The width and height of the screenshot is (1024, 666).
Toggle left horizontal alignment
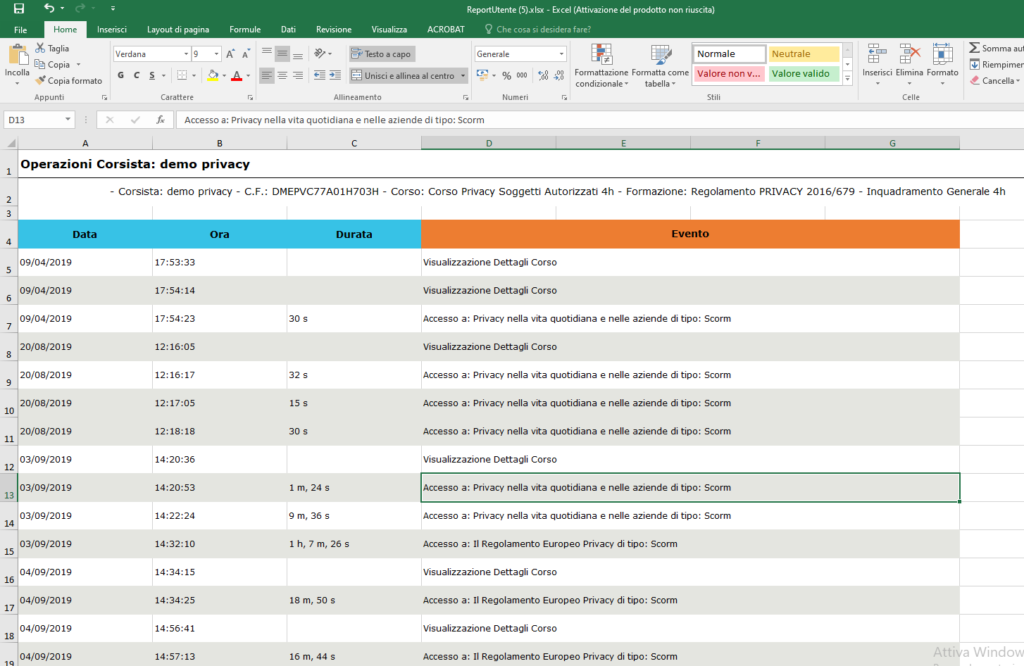click(266, 76)
